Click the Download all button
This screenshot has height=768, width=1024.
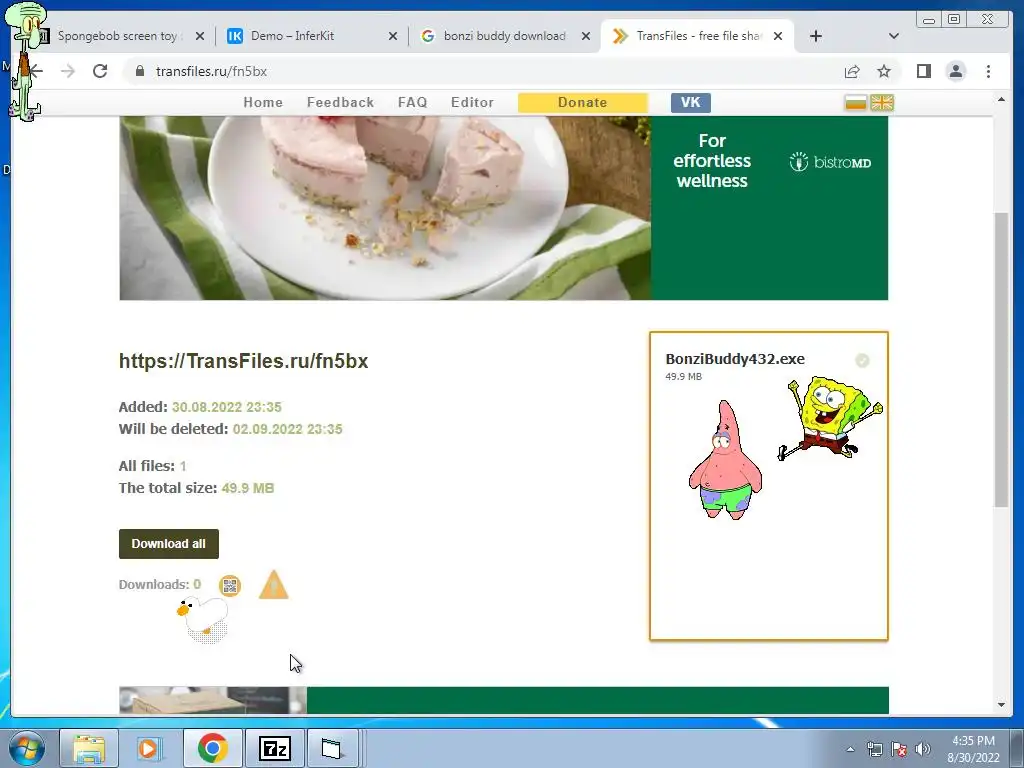pyautogui.click(x=168, y=544)
